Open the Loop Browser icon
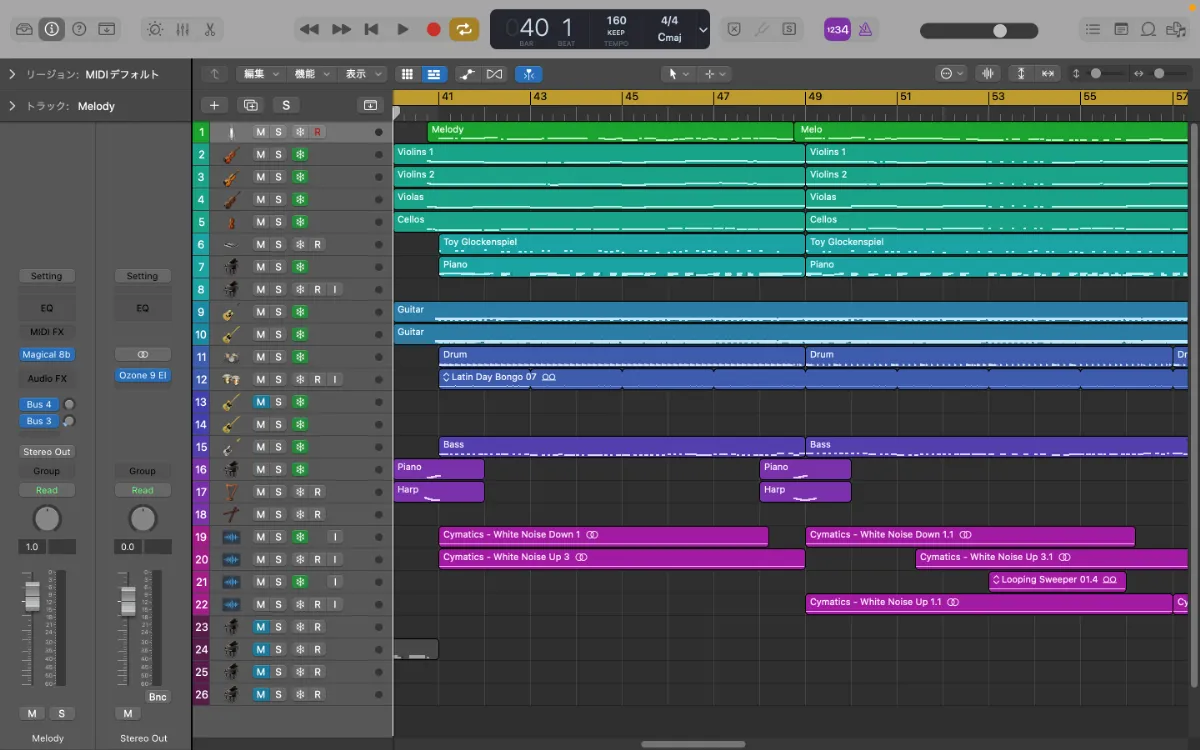Viewport: 1200px width, 750px height. click(1149, 30)
